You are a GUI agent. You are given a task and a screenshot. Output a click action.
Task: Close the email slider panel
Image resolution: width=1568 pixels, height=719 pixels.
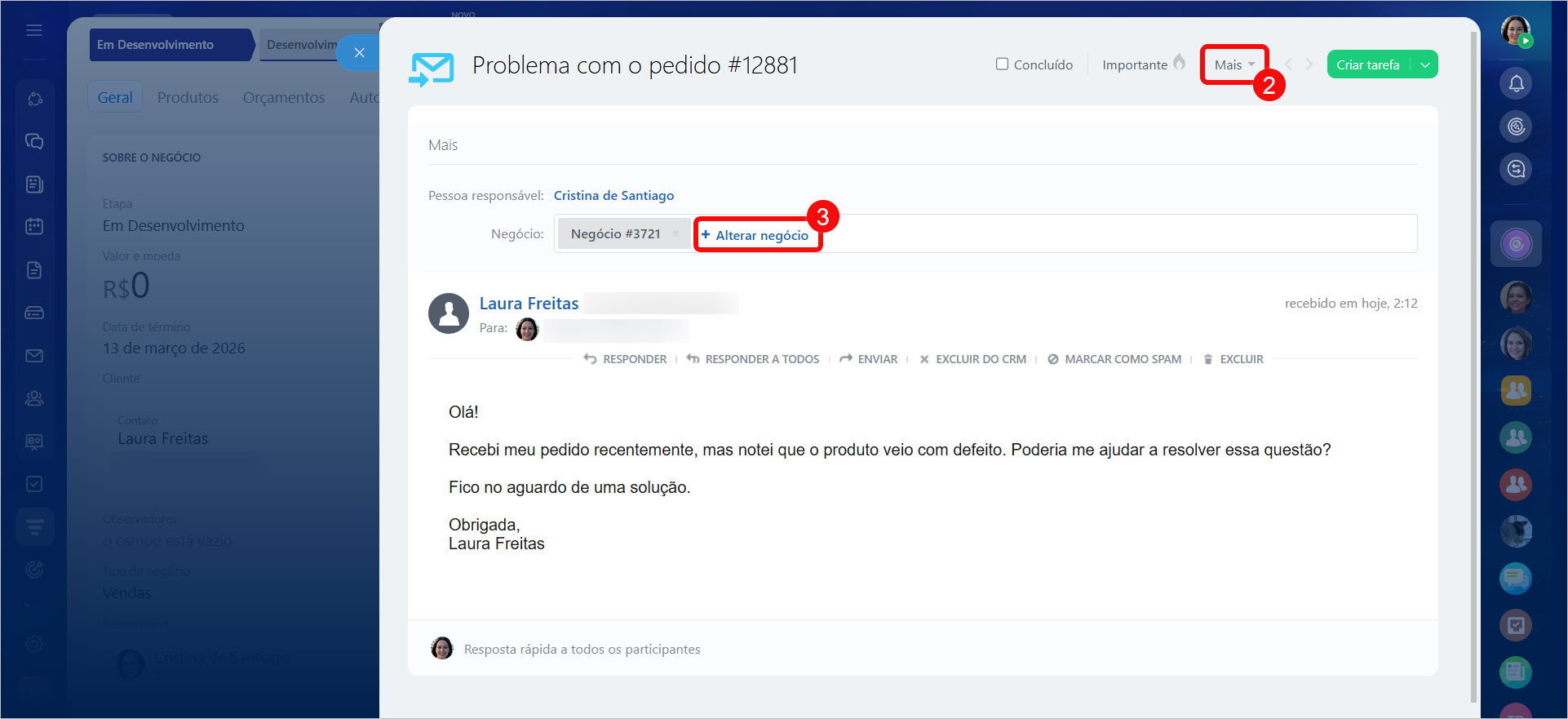click(359, 52)
